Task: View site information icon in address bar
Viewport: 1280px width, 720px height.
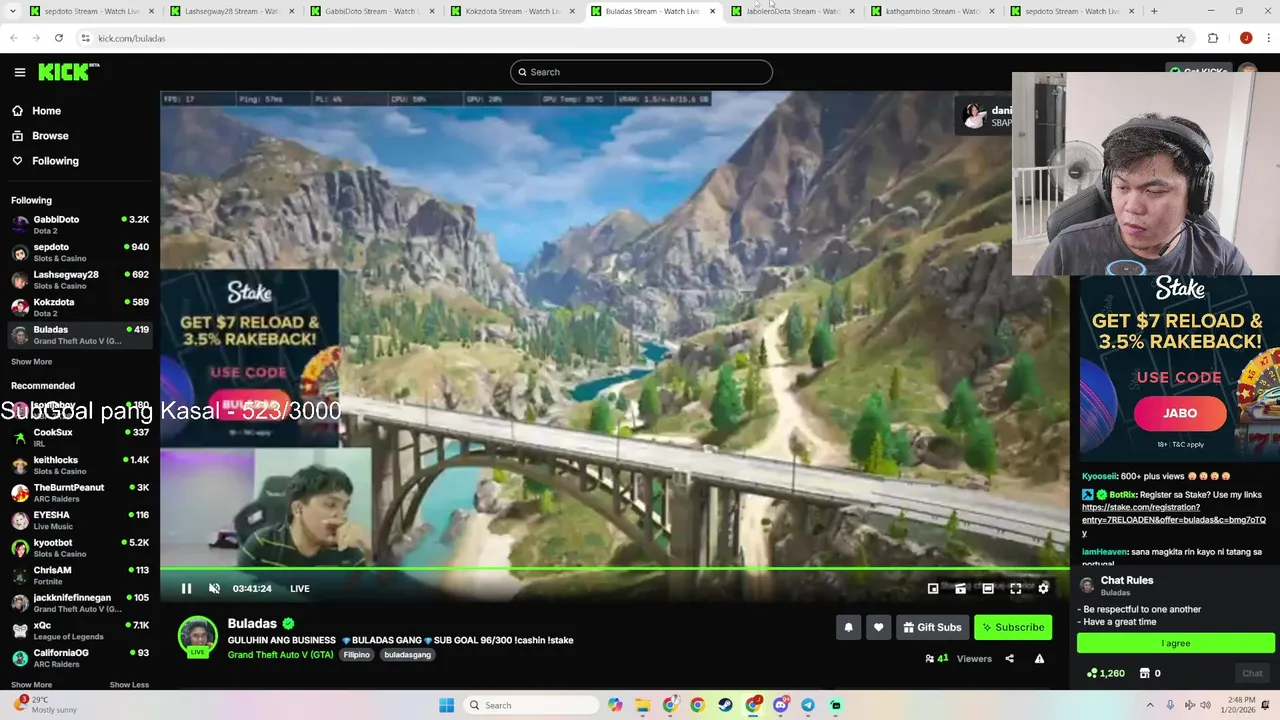Action: [86, 38]
